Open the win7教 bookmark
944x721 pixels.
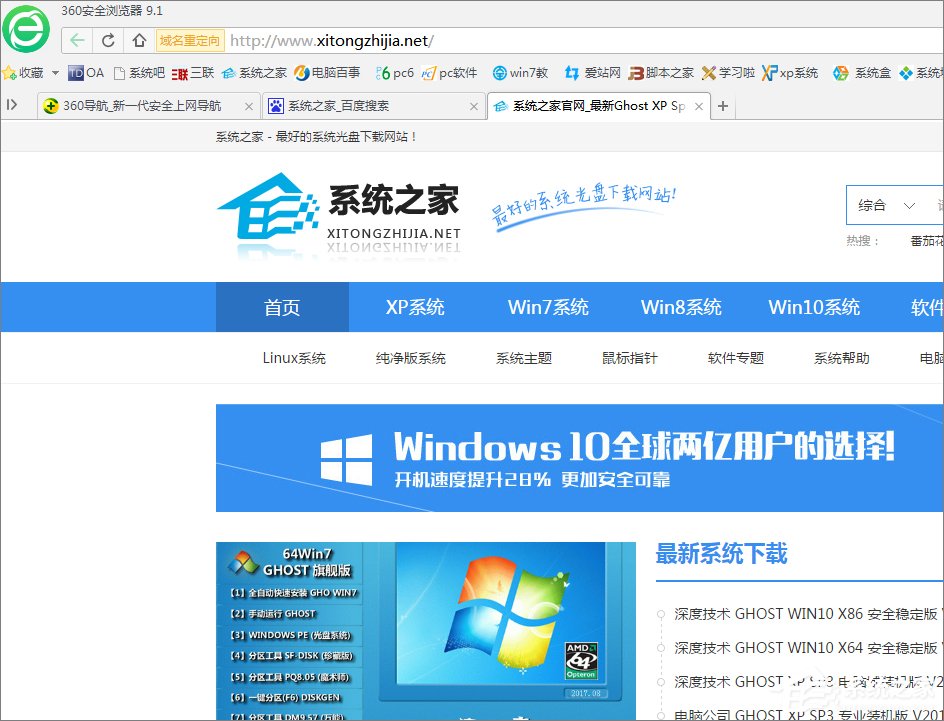[520, 73]
